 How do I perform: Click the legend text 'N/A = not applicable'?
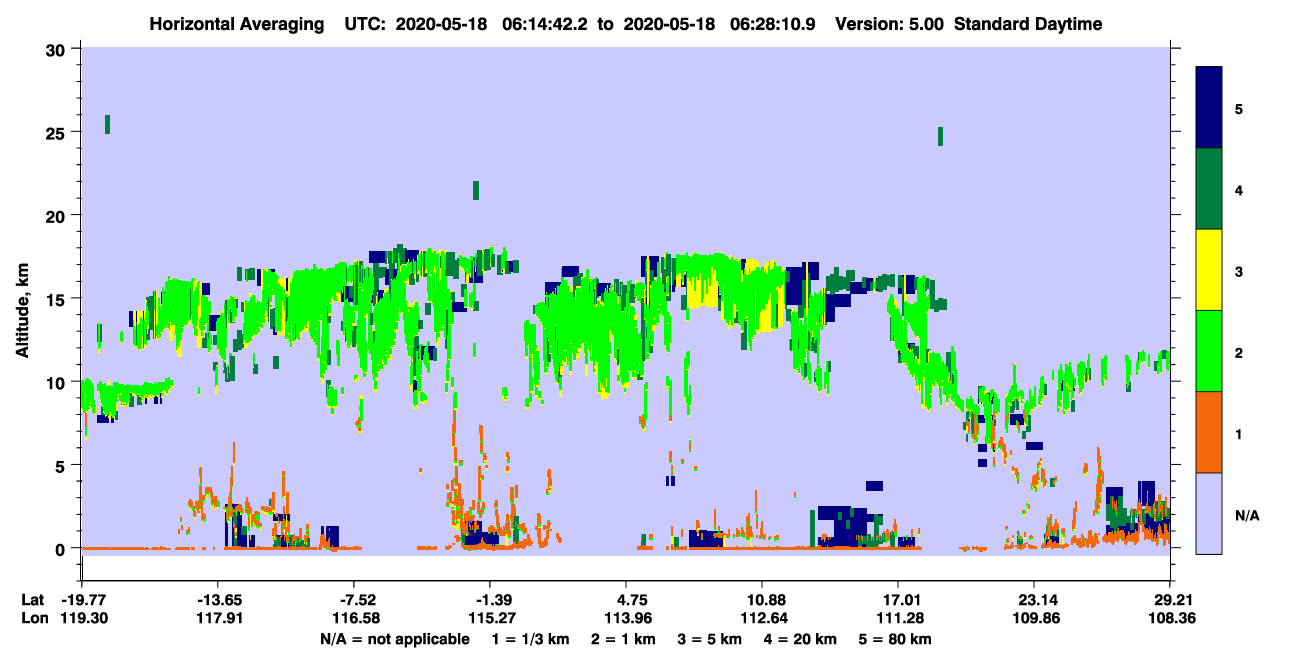coord(394,638)
